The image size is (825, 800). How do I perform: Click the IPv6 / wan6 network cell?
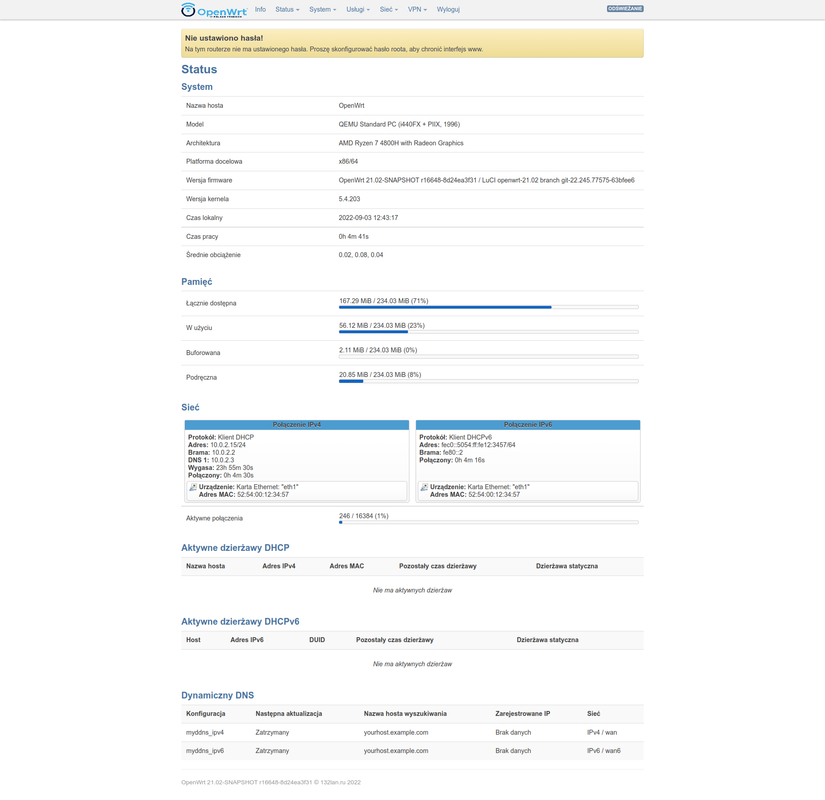coord(604,751)
